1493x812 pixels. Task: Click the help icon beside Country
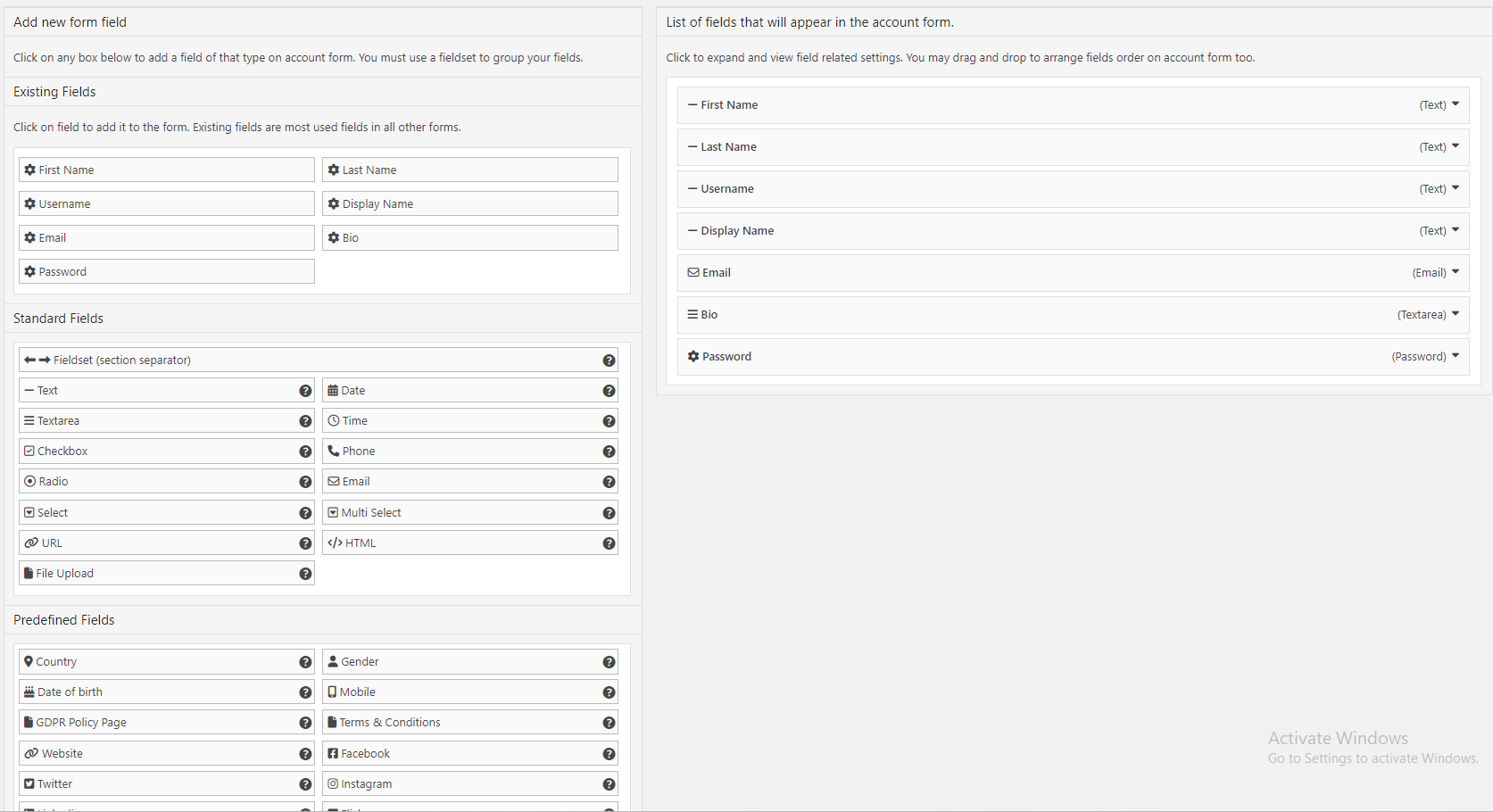(305, 662)
